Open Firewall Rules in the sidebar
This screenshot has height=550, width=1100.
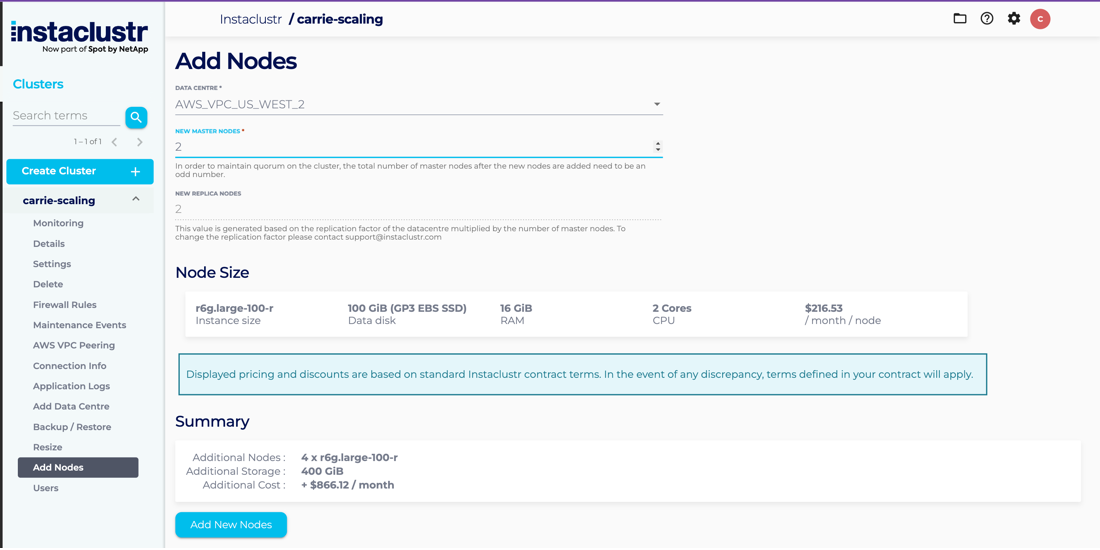click(x=65, y=304)
